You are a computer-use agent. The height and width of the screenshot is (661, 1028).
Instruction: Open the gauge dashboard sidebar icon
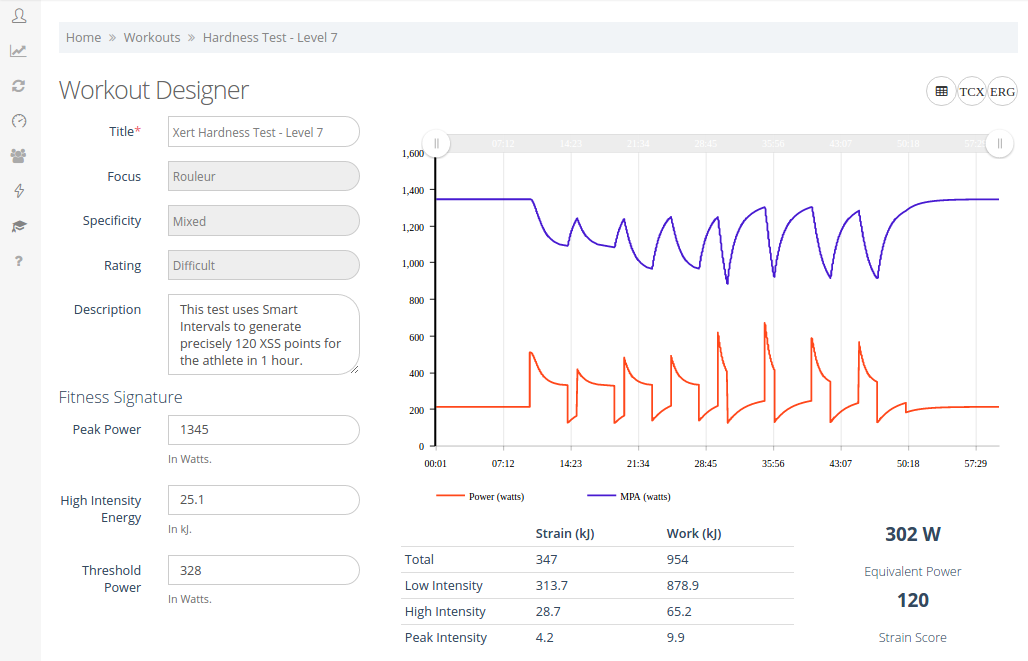point(19,121)
